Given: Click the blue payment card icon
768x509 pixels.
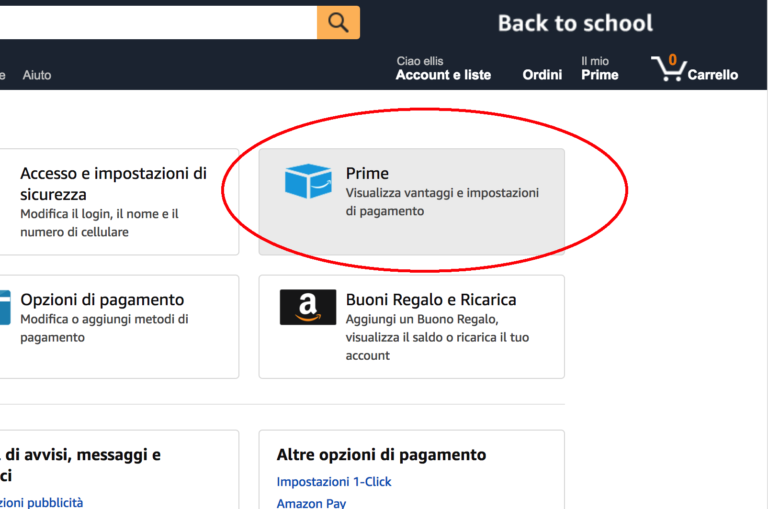Looking at the screenshot, I should pyautogui.click(x=4, y=308).
